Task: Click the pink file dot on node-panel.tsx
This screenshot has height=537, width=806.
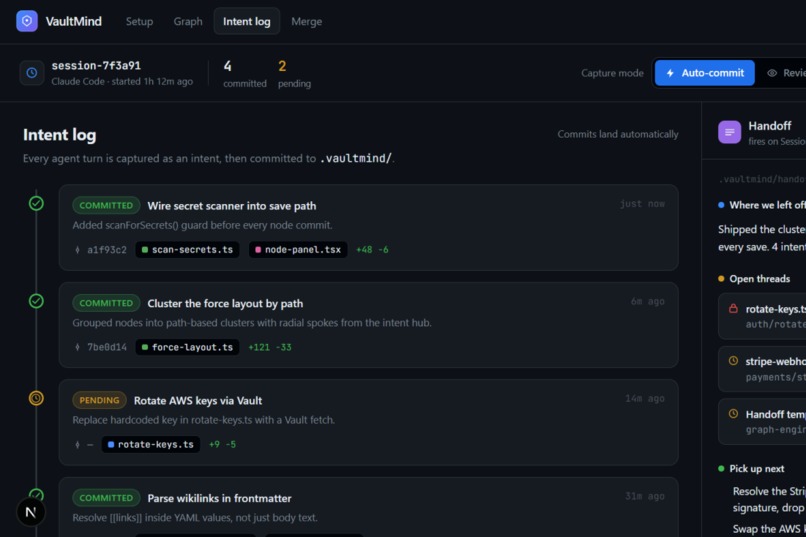Action: click(258, 250)
